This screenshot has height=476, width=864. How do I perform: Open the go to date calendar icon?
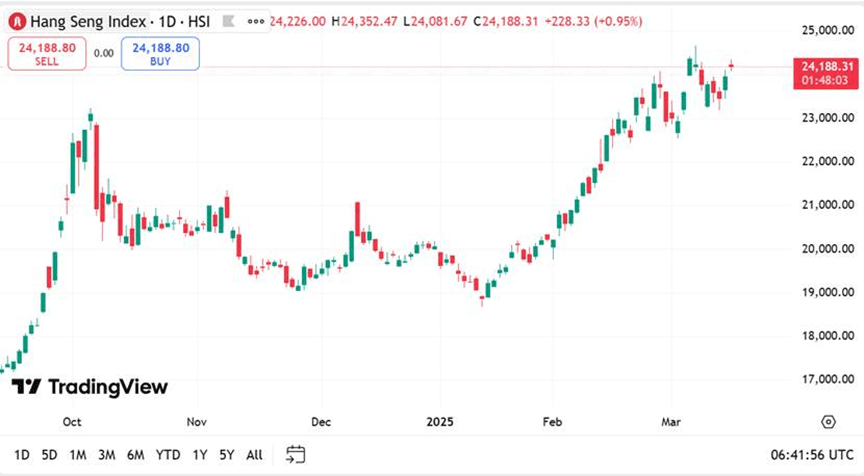(x=295, y=454)
